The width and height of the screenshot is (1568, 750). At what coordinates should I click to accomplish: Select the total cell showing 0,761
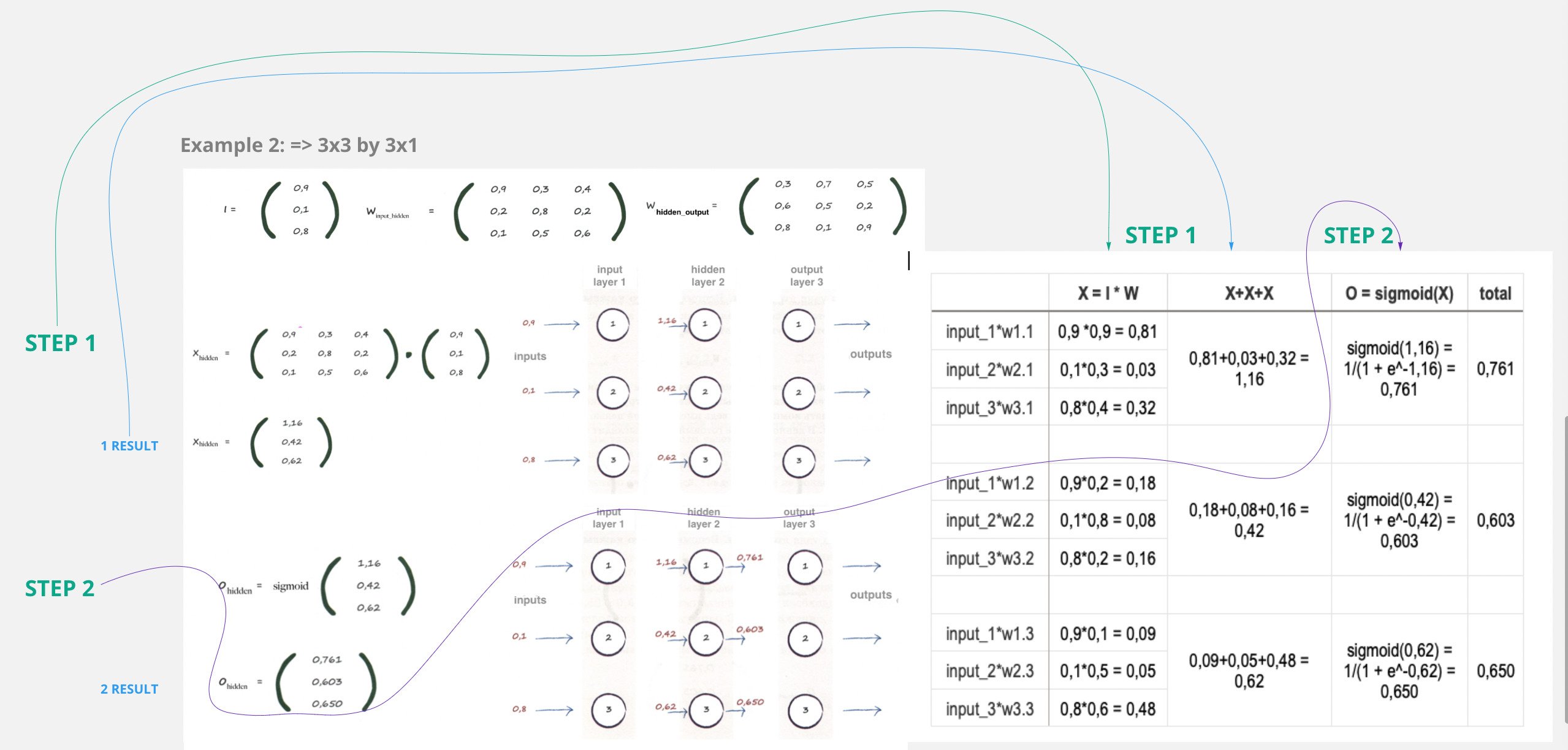tap(1494, 369)
